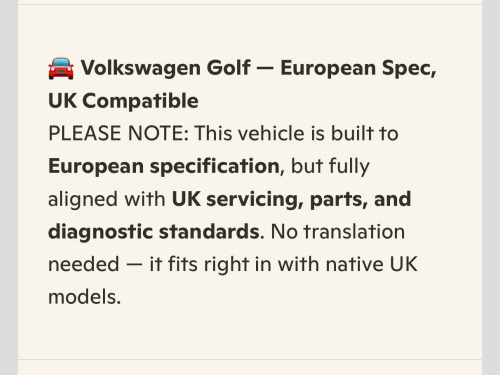Image resolution: width=500 pixels, height=375 pixels.
Task: Click the divider line above the card
Action: [250, 4]
